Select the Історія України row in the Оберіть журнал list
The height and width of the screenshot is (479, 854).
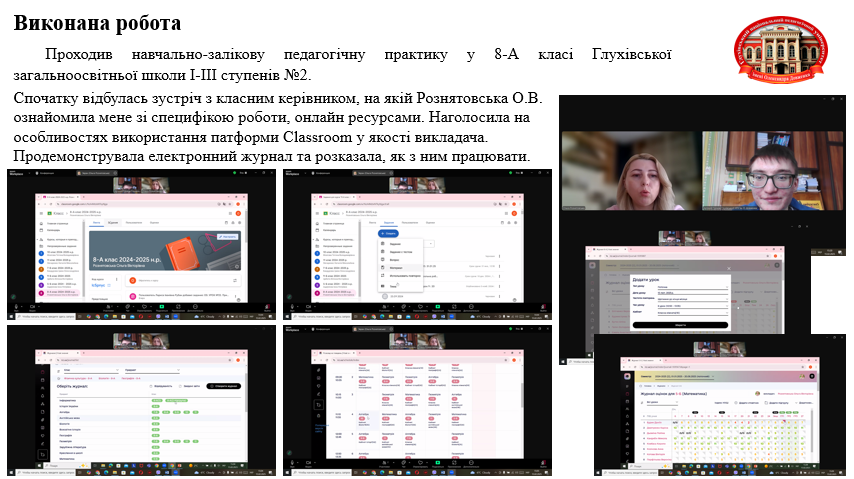pyautogui.click(x=149, y=407)
